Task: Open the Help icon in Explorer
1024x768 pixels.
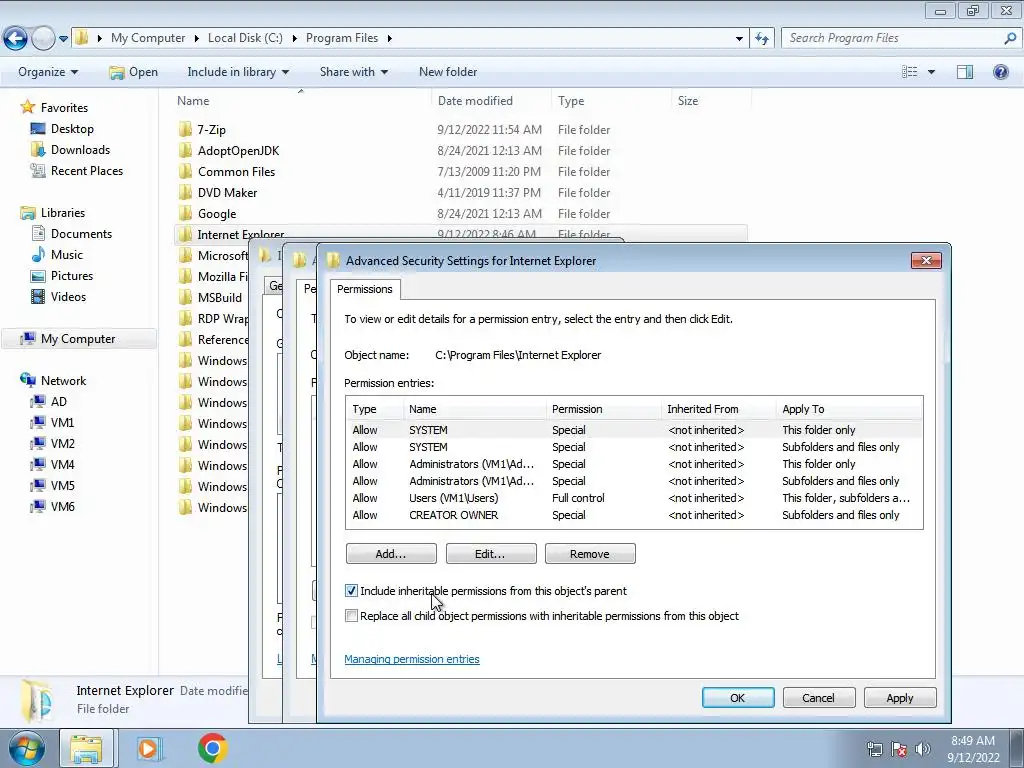Action: coord(1000,72)
